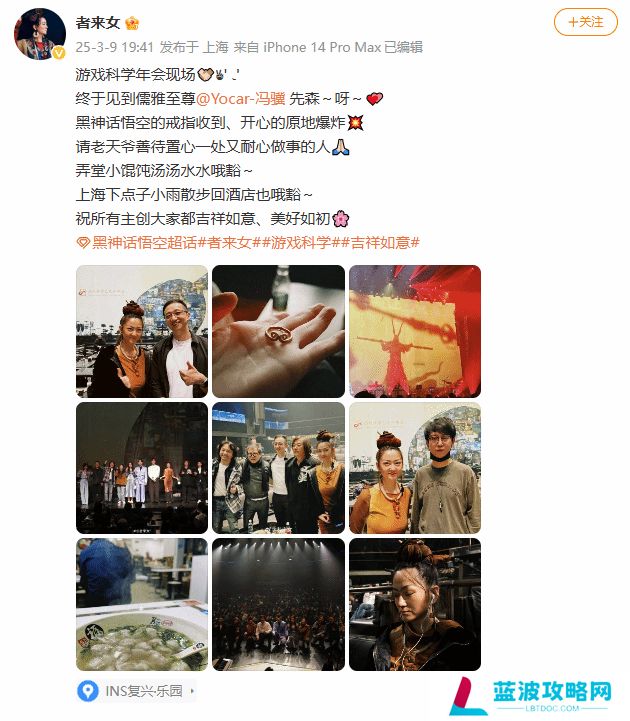Expand the INS复兴乐园 location arrow
The height and width of the screenshot is (721, 630).
(192, 691)
